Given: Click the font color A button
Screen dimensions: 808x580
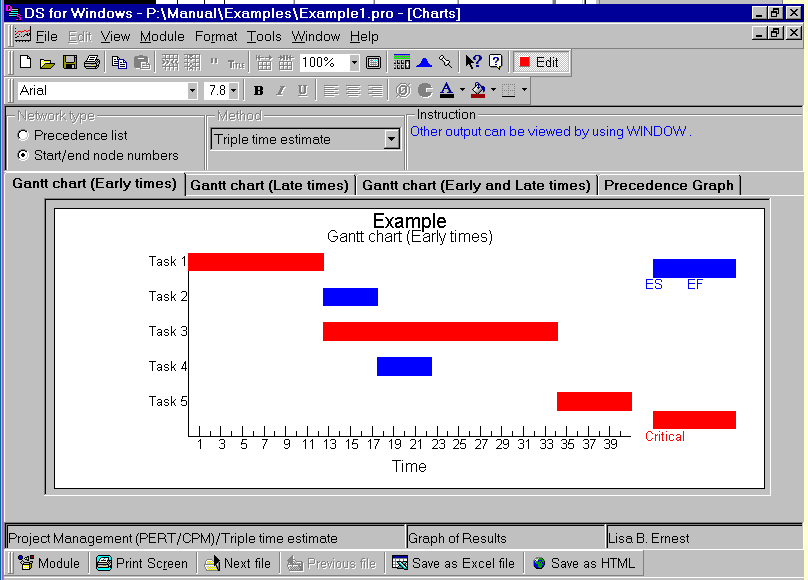Looking at the screenshot, I should (446, 91).
